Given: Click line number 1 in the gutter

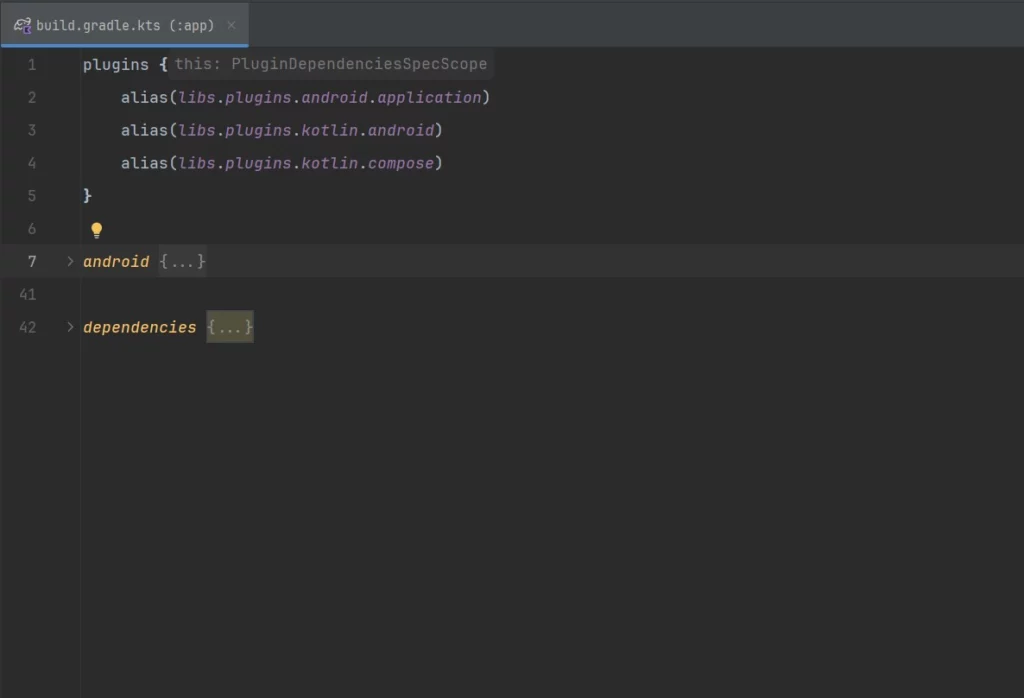Looking at the screenshot, I should 32,64.
